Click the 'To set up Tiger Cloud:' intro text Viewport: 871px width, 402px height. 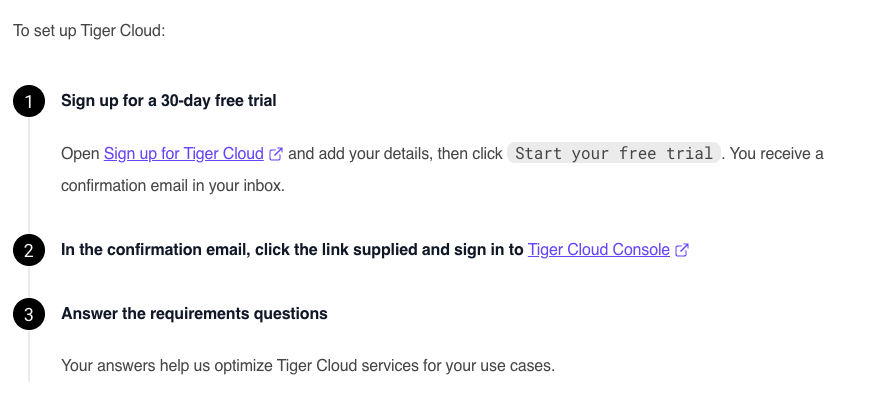pyautogui.click(x=89, y=30)
